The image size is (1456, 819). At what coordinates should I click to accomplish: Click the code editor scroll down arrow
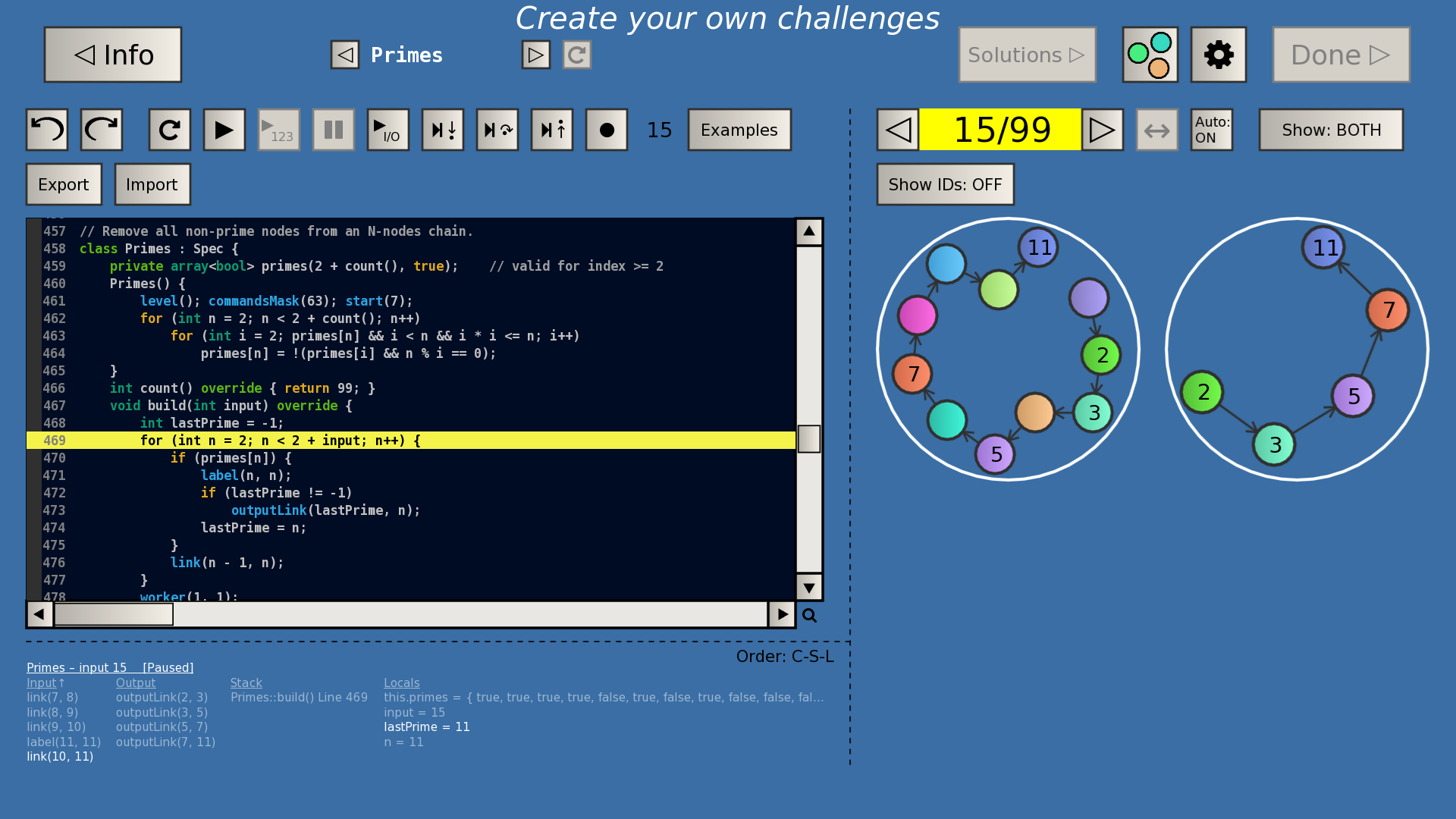[809, 587]
